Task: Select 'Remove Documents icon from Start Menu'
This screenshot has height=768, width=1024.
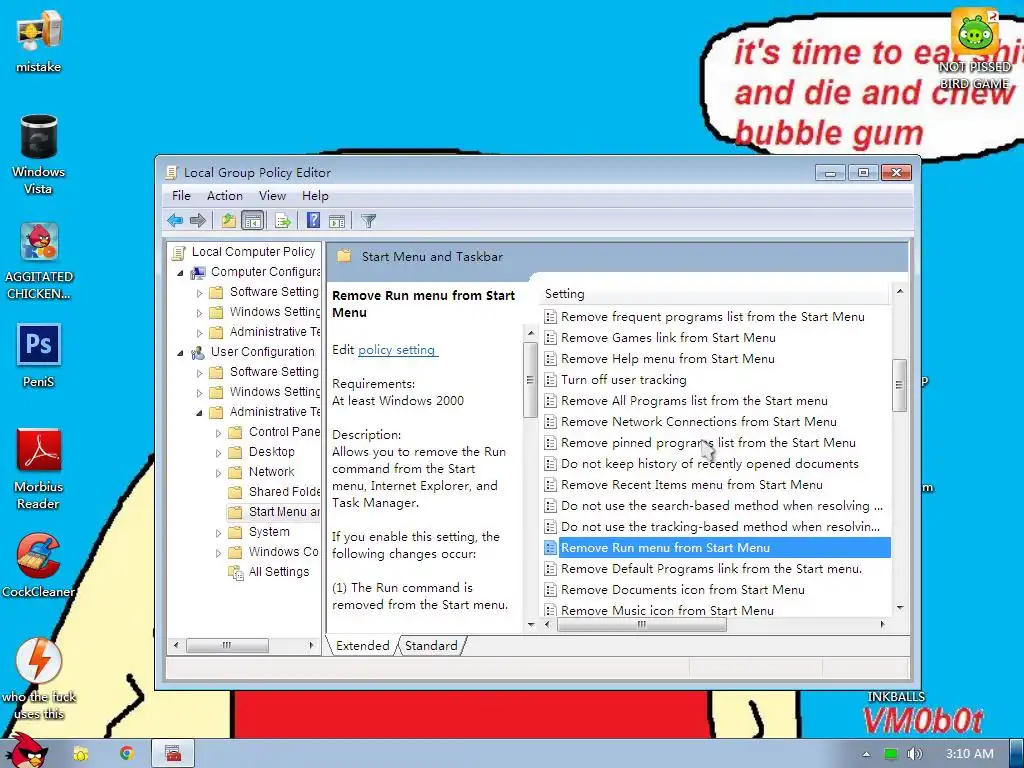Action: 682,590
